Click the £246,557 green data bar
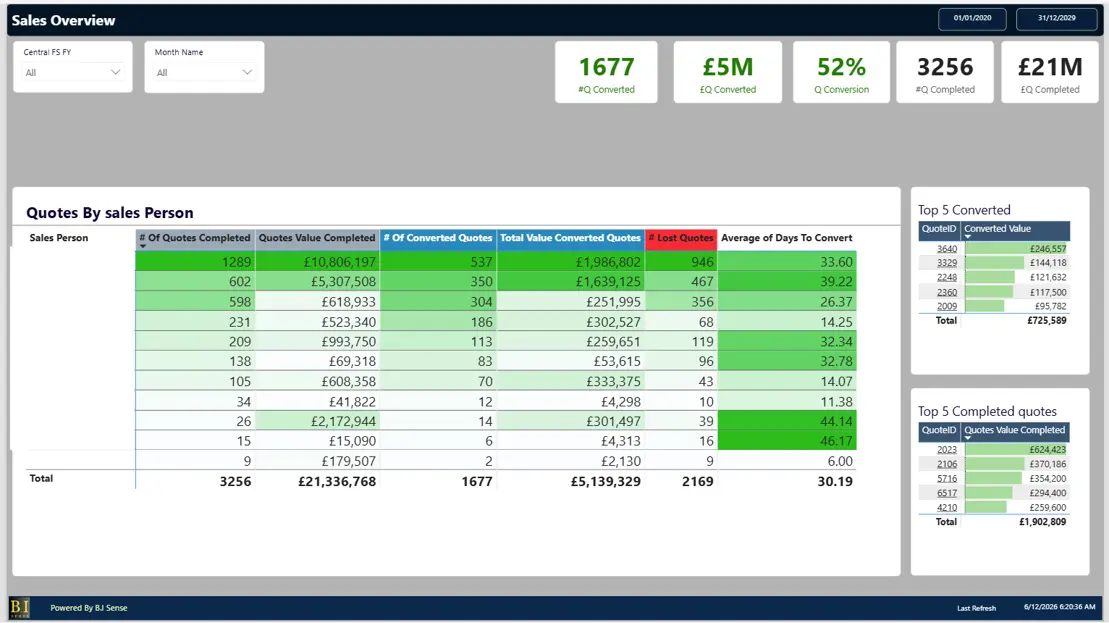Viewport: 1109px width, 623px height. coord(1016,249)
